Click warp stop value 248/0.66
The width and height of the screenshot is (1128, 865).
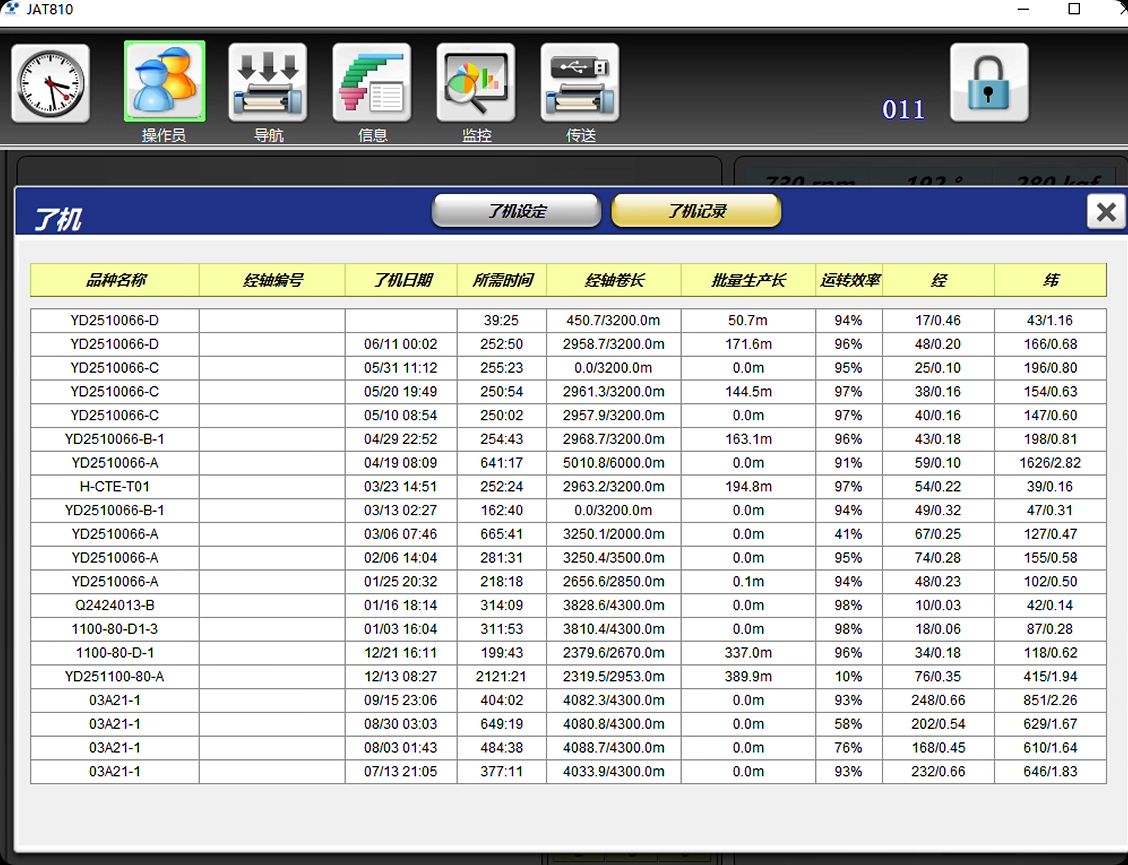(x=938, y=700)
